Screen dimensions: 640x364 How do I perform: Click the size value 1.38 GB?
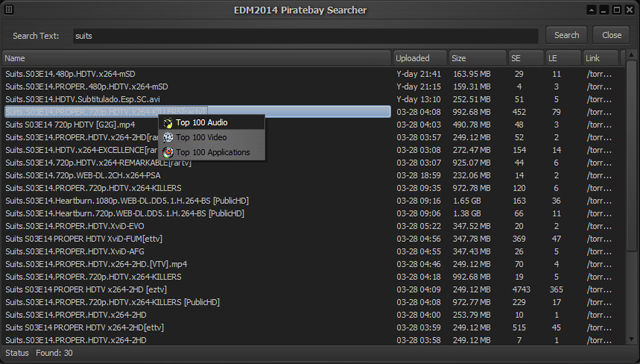point(467,213)
